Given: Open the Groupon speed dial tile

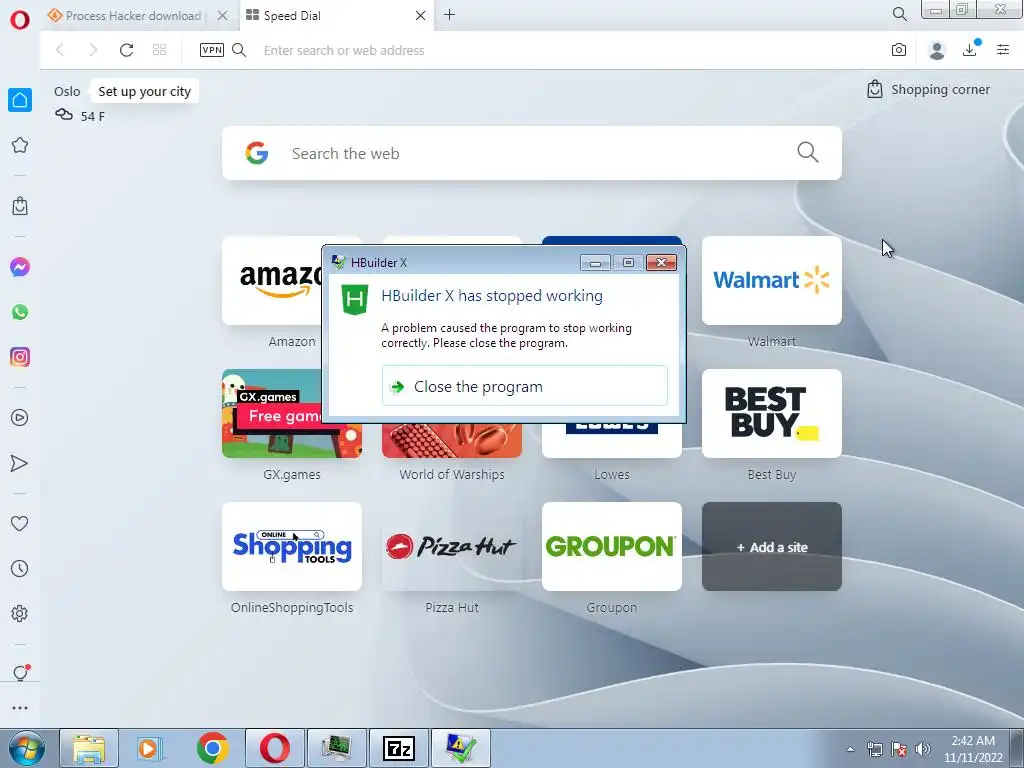Looking at the screenshot, I should tap(612, 547).
